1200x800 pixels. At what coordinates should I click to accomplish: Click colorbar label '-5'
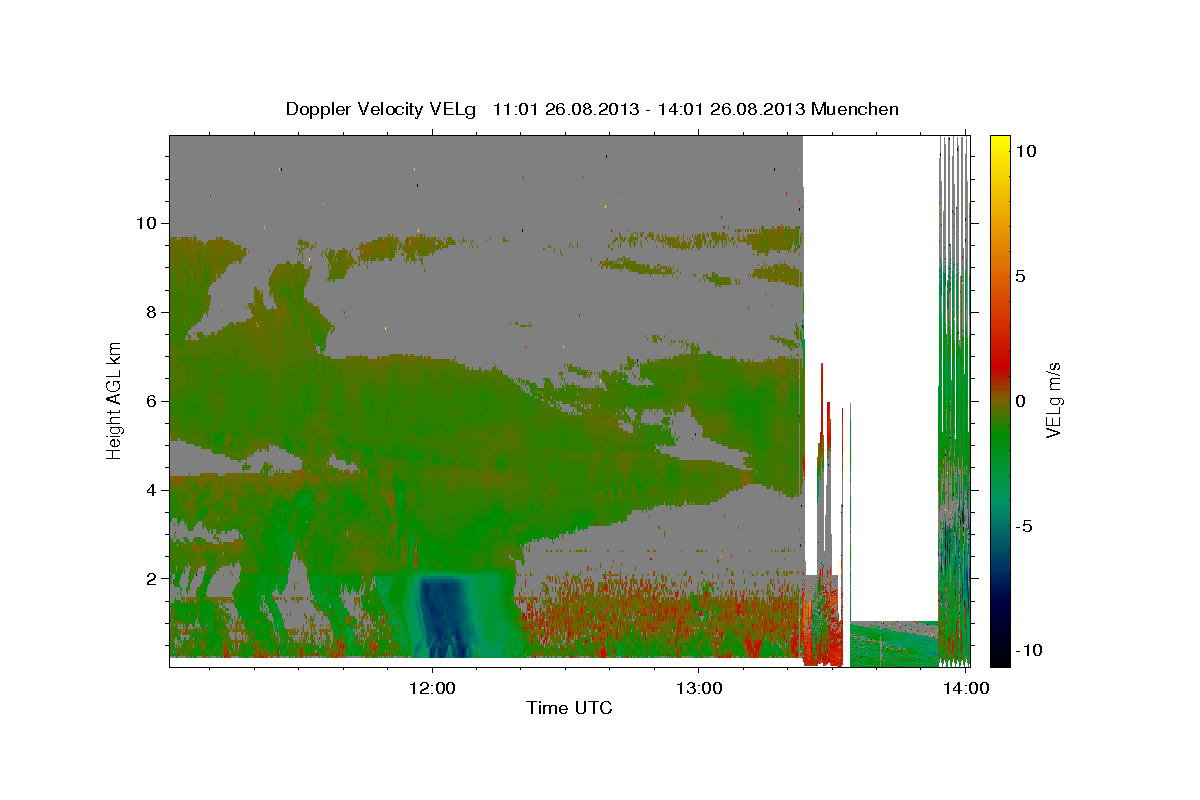[1023, 526]
